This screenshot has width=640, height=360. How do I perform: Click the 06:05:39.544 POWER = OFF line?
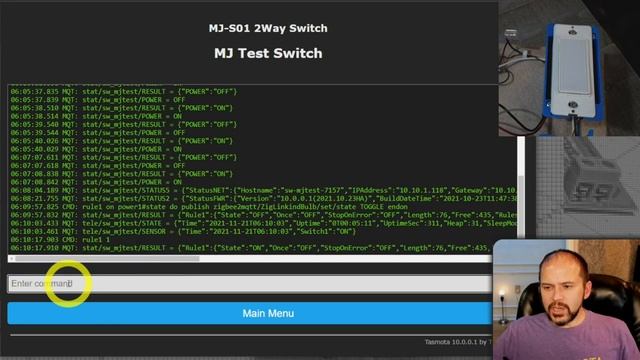[98, 133]
